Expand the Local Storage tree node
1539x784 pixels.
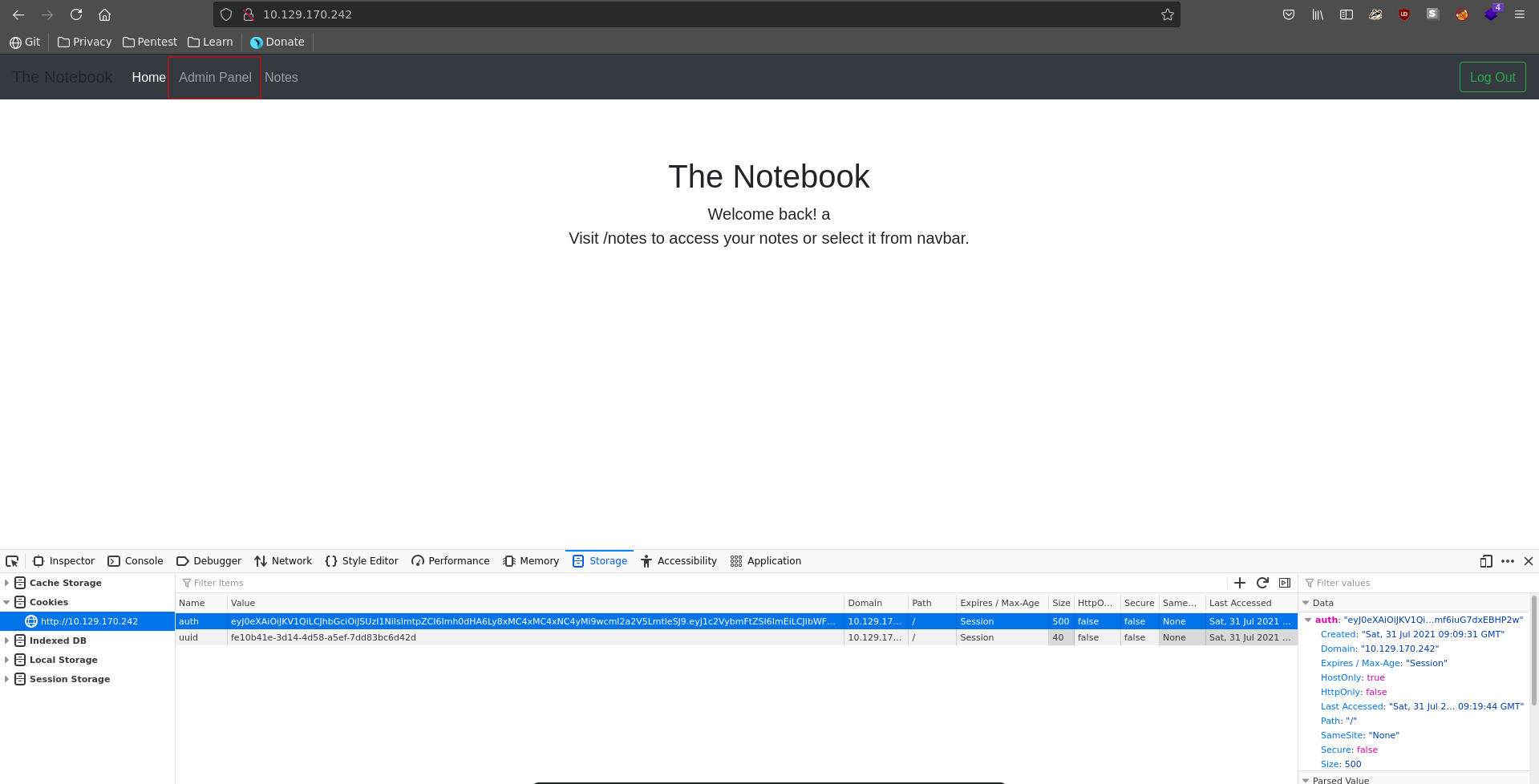(x=7, y=660)
